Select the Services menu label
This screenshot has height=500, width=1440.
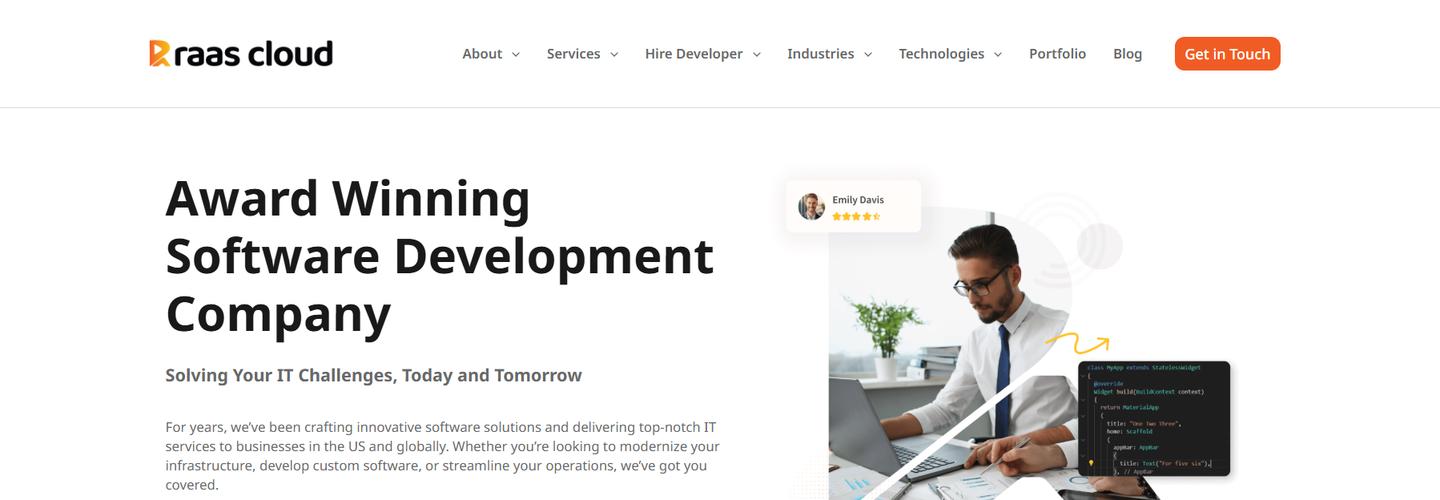pyautogui.click(x=573, y=54)
